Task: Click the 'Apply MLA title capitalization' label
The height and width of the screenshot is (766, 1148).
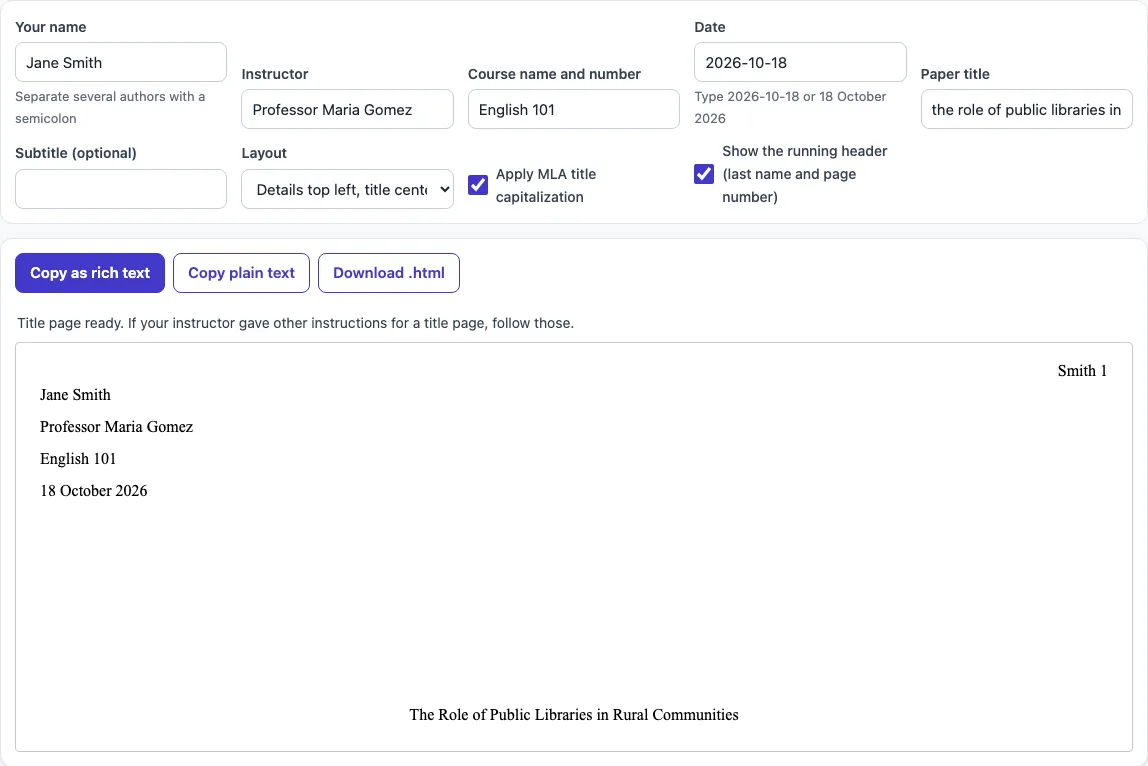Action: [546, 185]
